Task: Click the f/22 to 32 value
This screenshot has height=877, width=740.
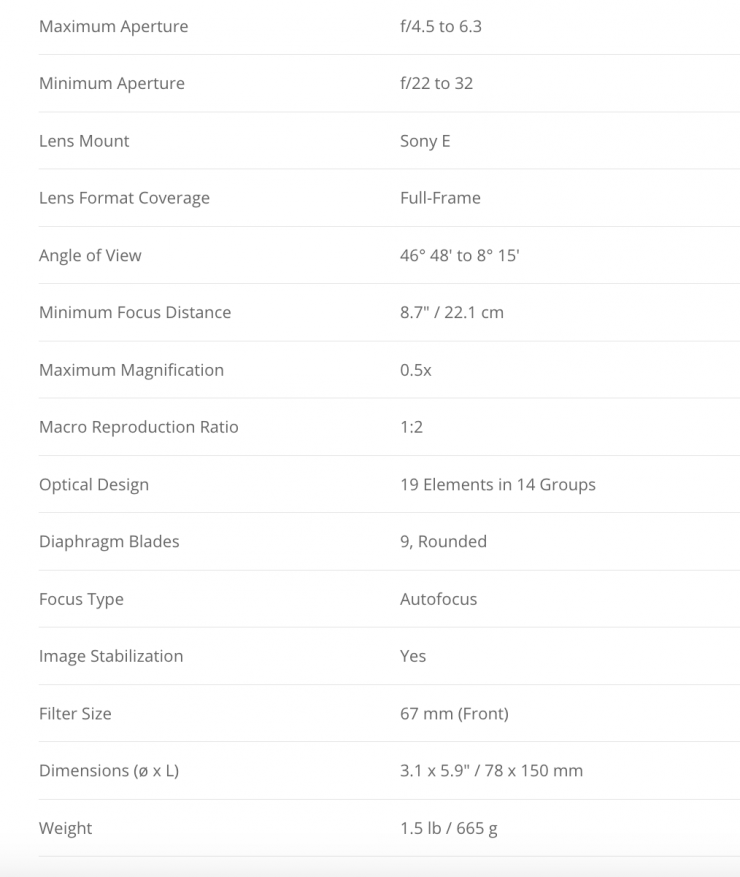Action: pos(436,83)
